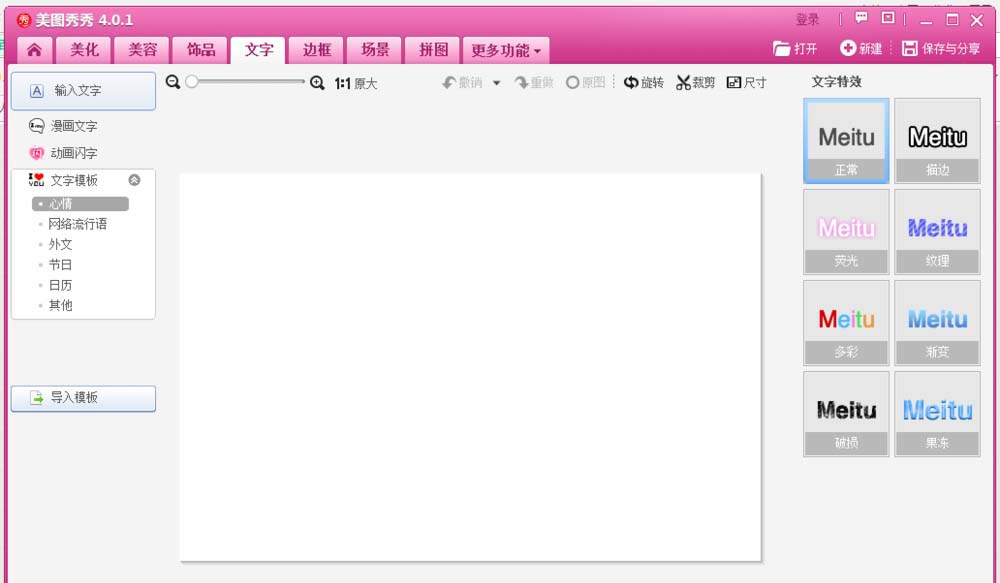Viewport: 1000px width, 583px height.
Task: Open the 美化 tab
Action: click(x=84, y=50)
